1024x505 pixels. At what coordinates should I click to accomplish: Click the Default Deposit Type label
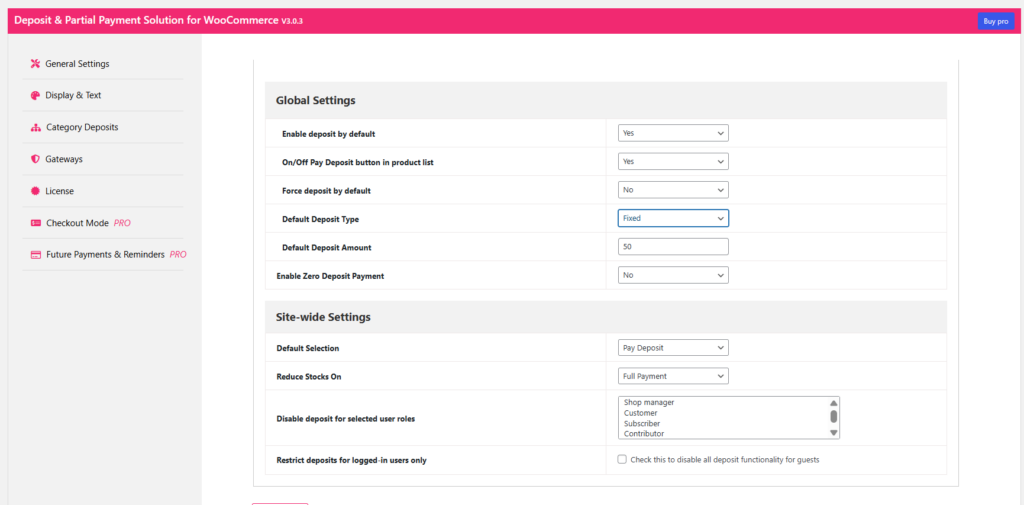(321, 220)
